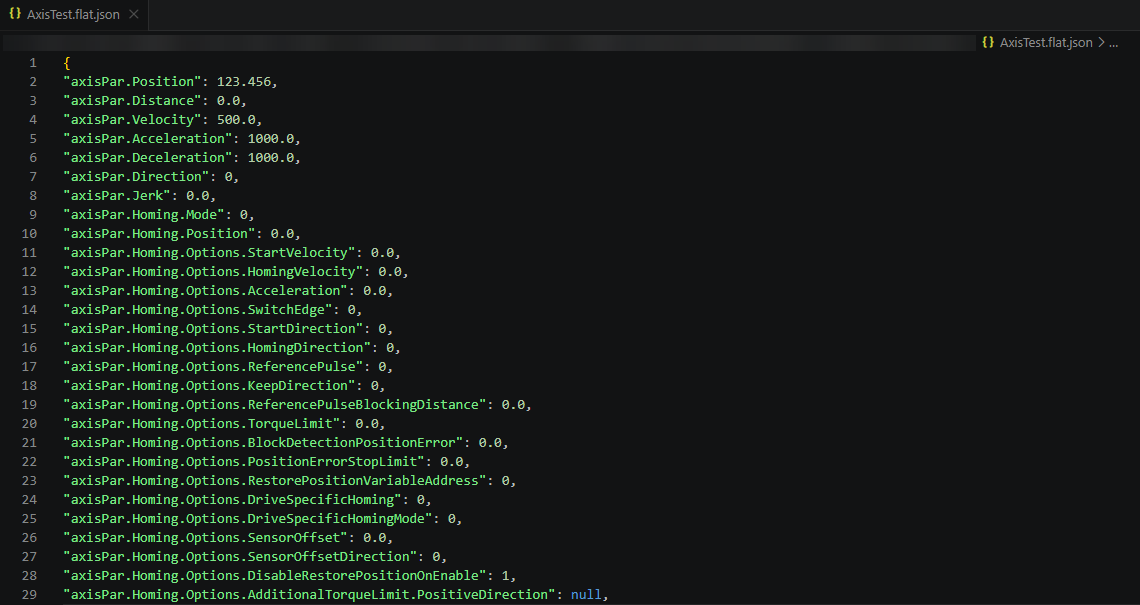1140x605 pixels.
Task: Click the Homing.Options.Acceleration key
Action: coord(206,290)
